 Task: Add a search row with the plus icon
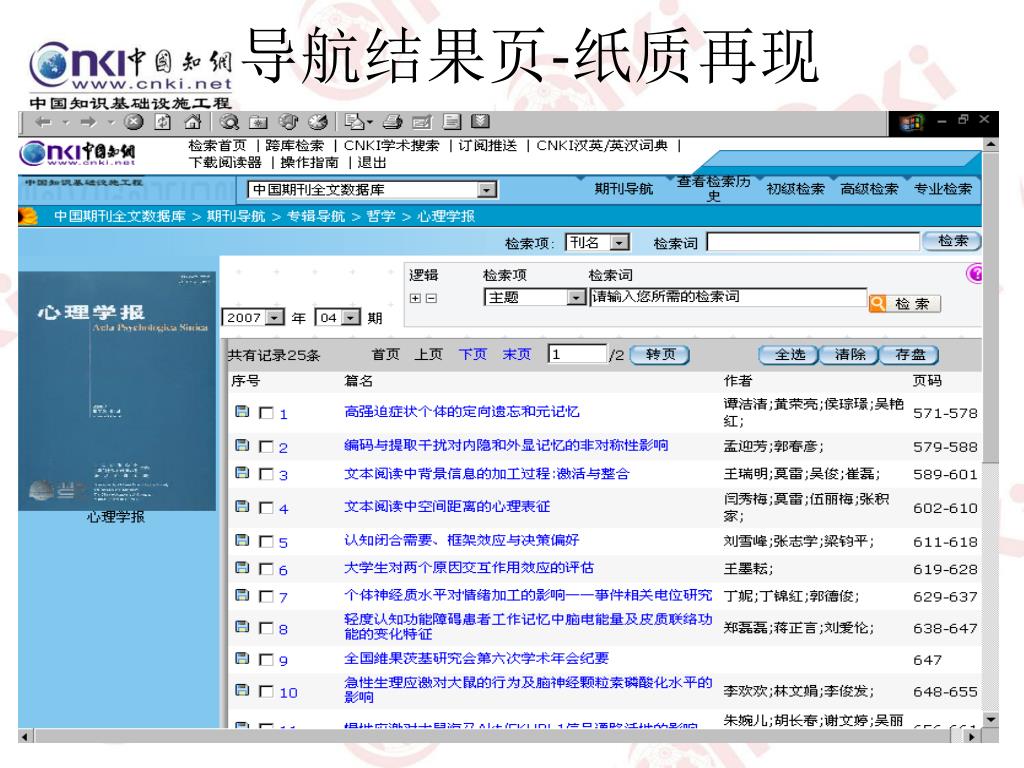pos(415,298)
